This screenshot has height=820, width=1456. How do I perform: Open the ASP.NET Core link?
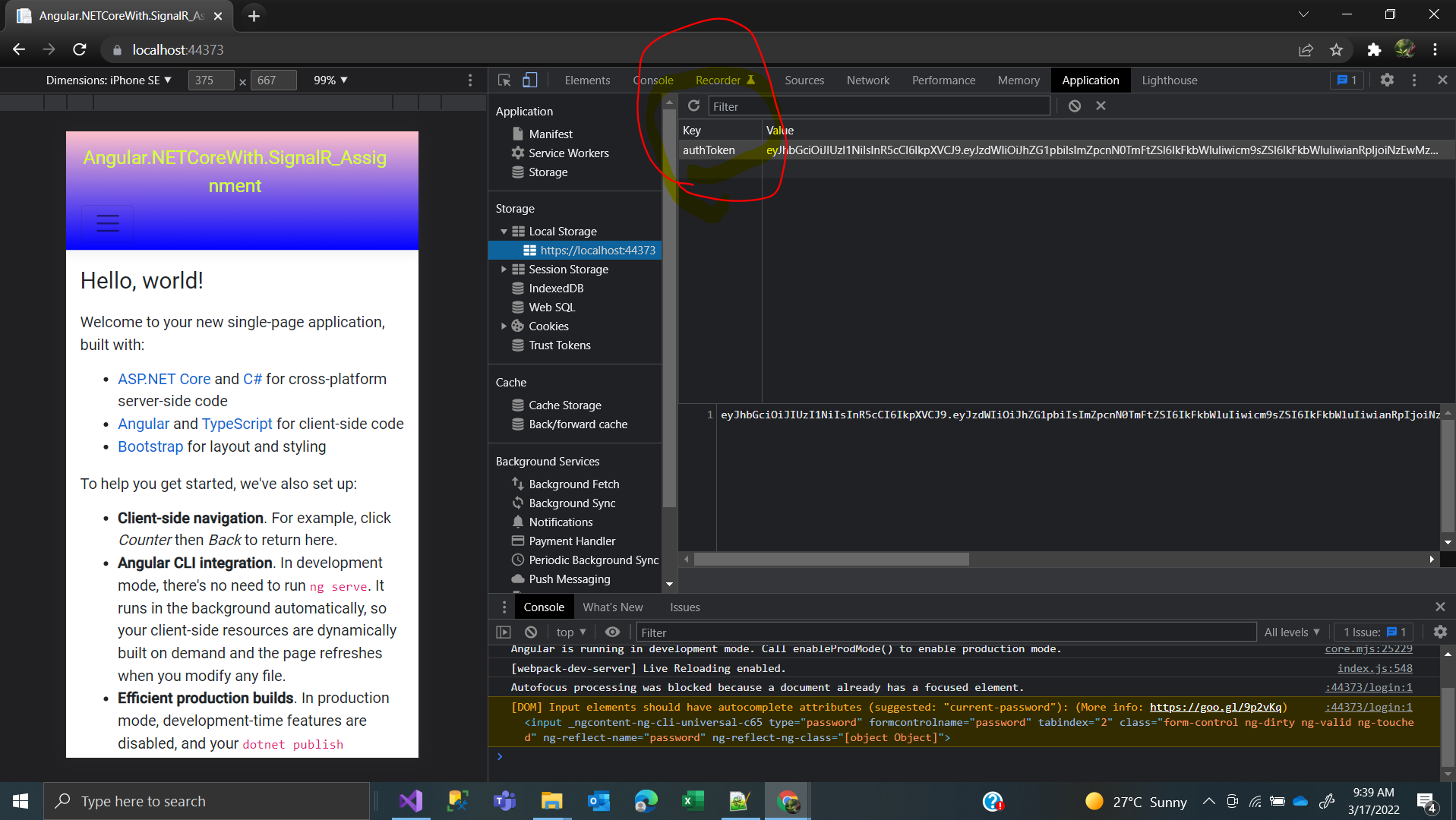(164, 379)
